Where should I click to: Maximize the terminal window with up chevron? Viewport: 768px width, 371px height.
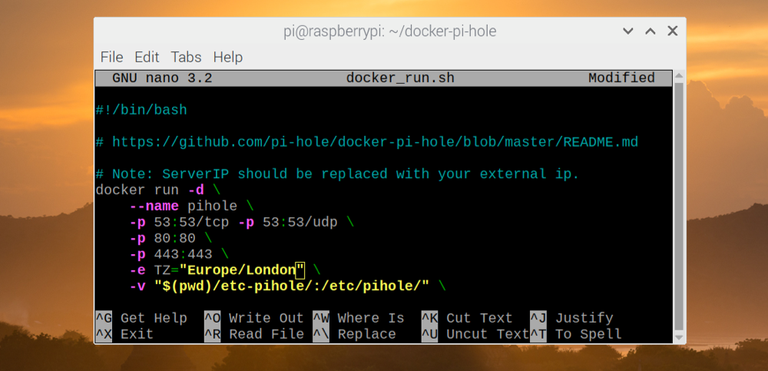point(650,31)
